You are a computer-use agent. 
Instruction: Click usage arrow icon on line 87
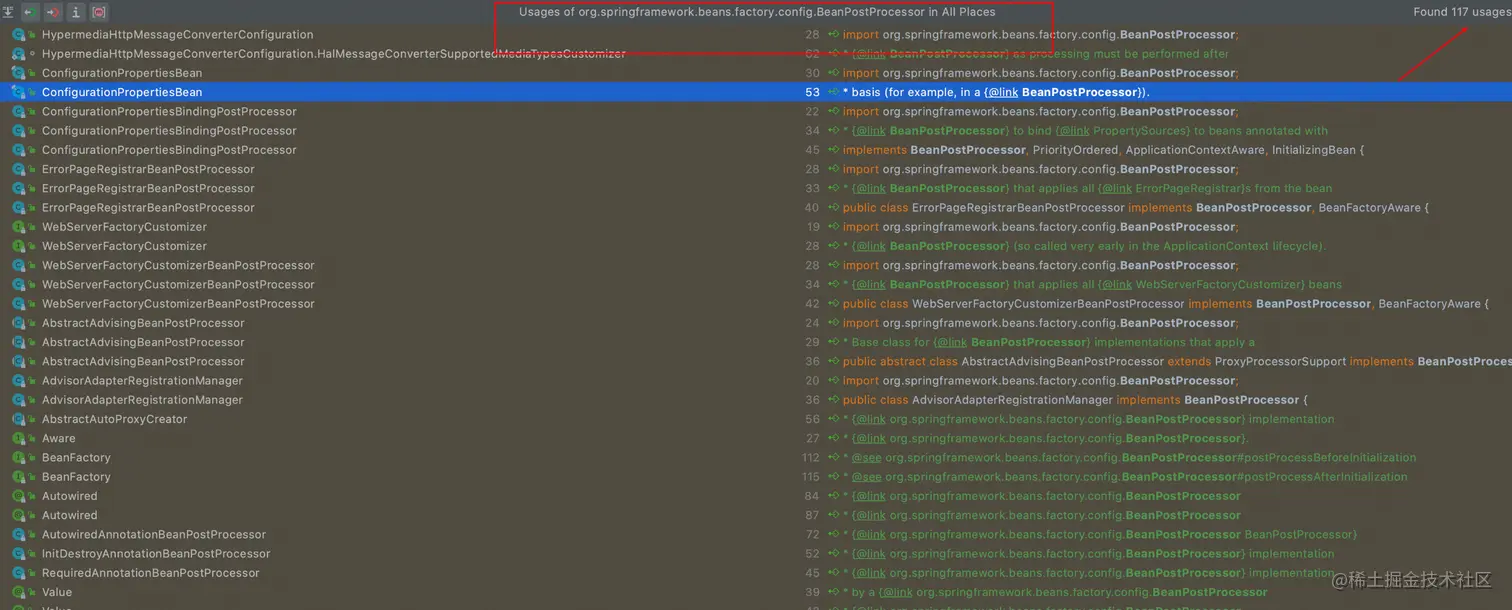click(x=833, y=515)
